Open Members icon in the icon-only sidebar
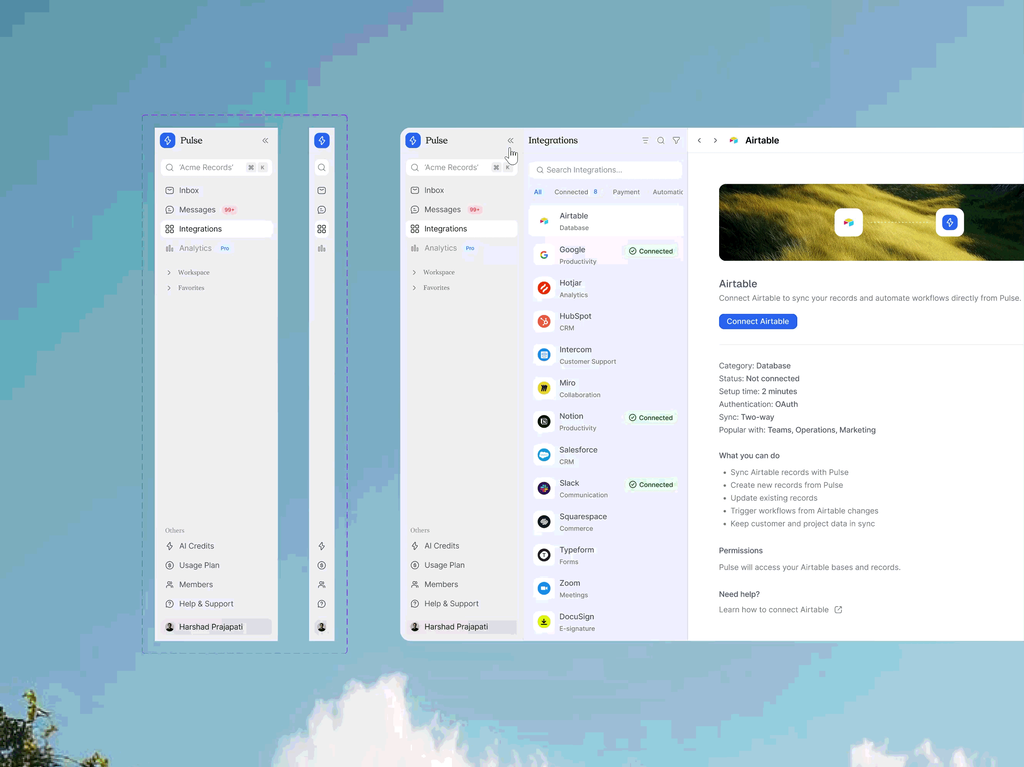This screenshot has height=767, width=1024. (x=321, y=585)
